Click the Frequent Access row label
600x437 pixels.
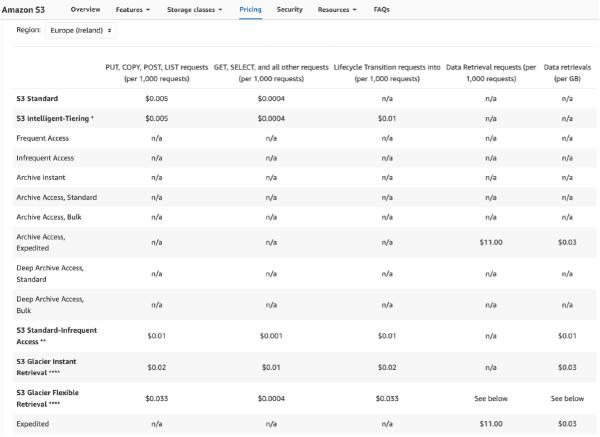coord(42,139)
